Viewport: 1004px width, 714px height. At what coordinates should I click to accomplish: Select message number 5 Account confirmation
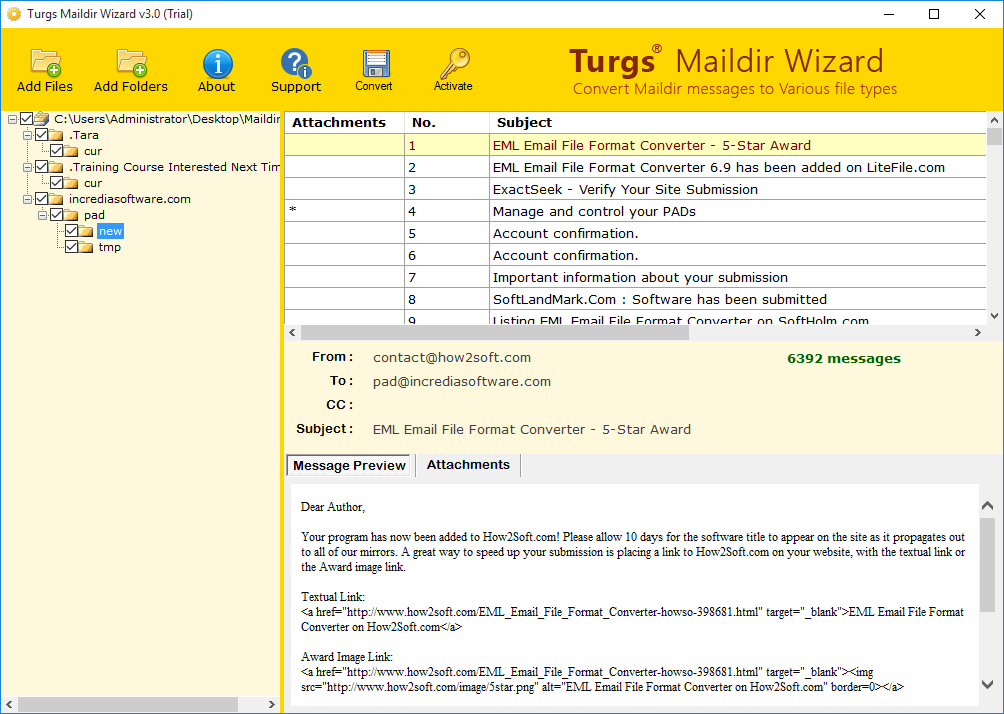click(x=635, y=234)
